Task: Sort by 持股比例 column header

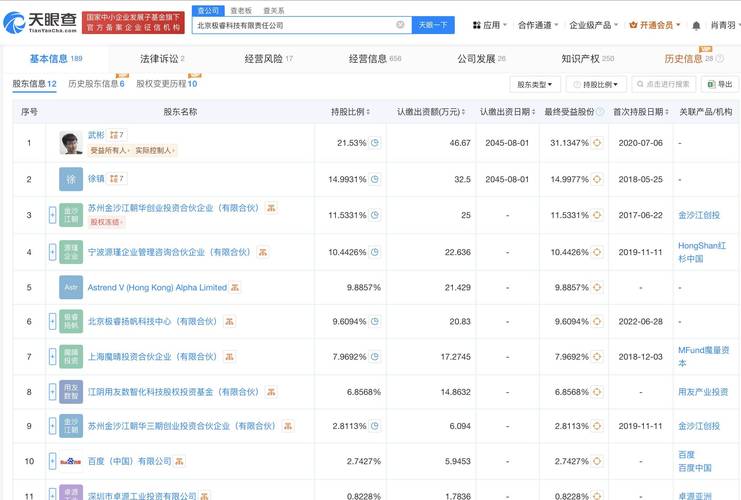Action: pos(350,112)
